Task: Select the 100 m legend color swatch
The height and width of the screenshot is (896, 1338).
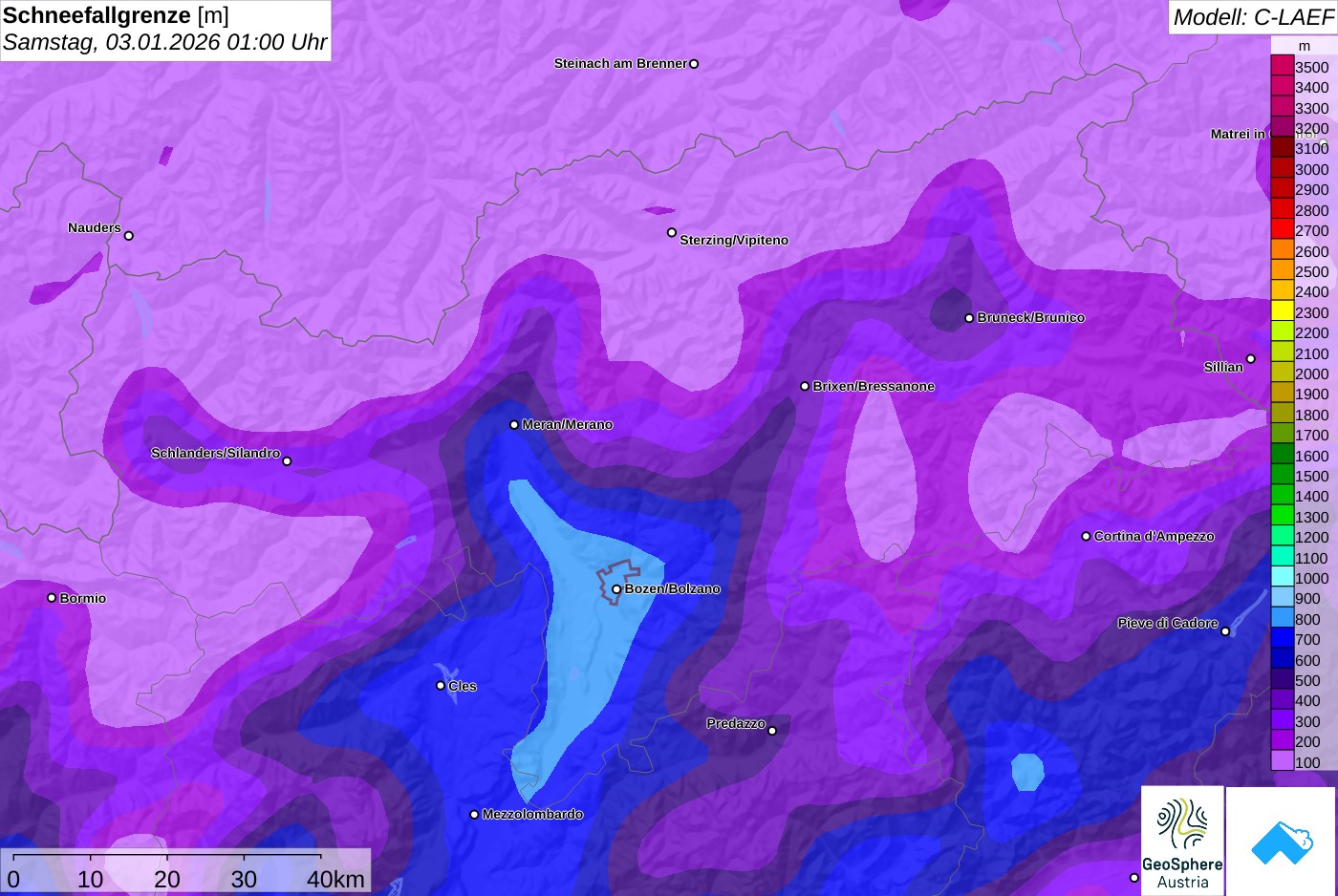Action: 1282,760
